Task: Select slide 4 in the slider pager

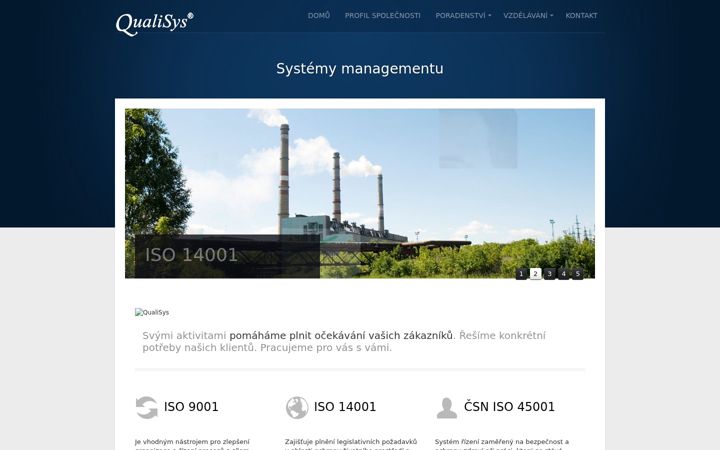Action: (x=563, y=274)
